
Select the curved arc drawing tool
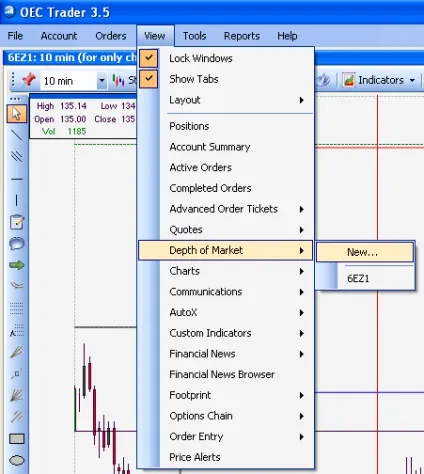(x=16, y=285)
